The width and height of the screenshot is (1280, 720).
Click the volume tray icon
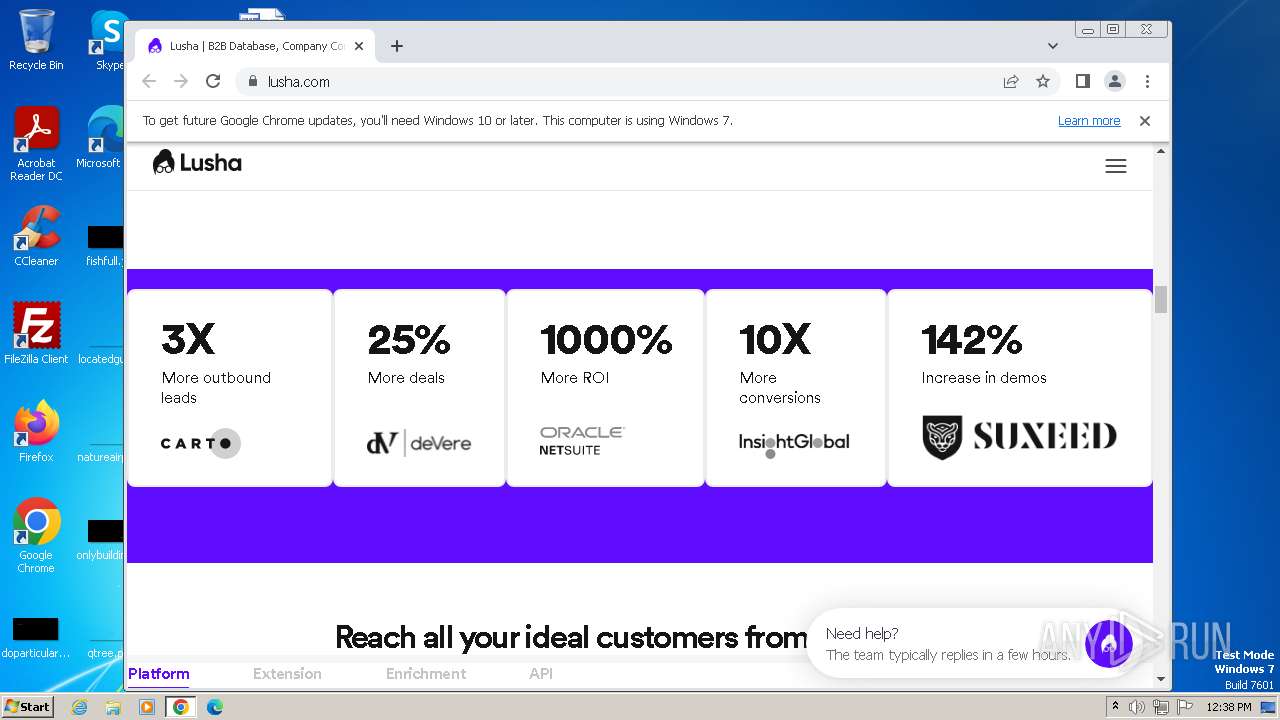(1137, 707)
